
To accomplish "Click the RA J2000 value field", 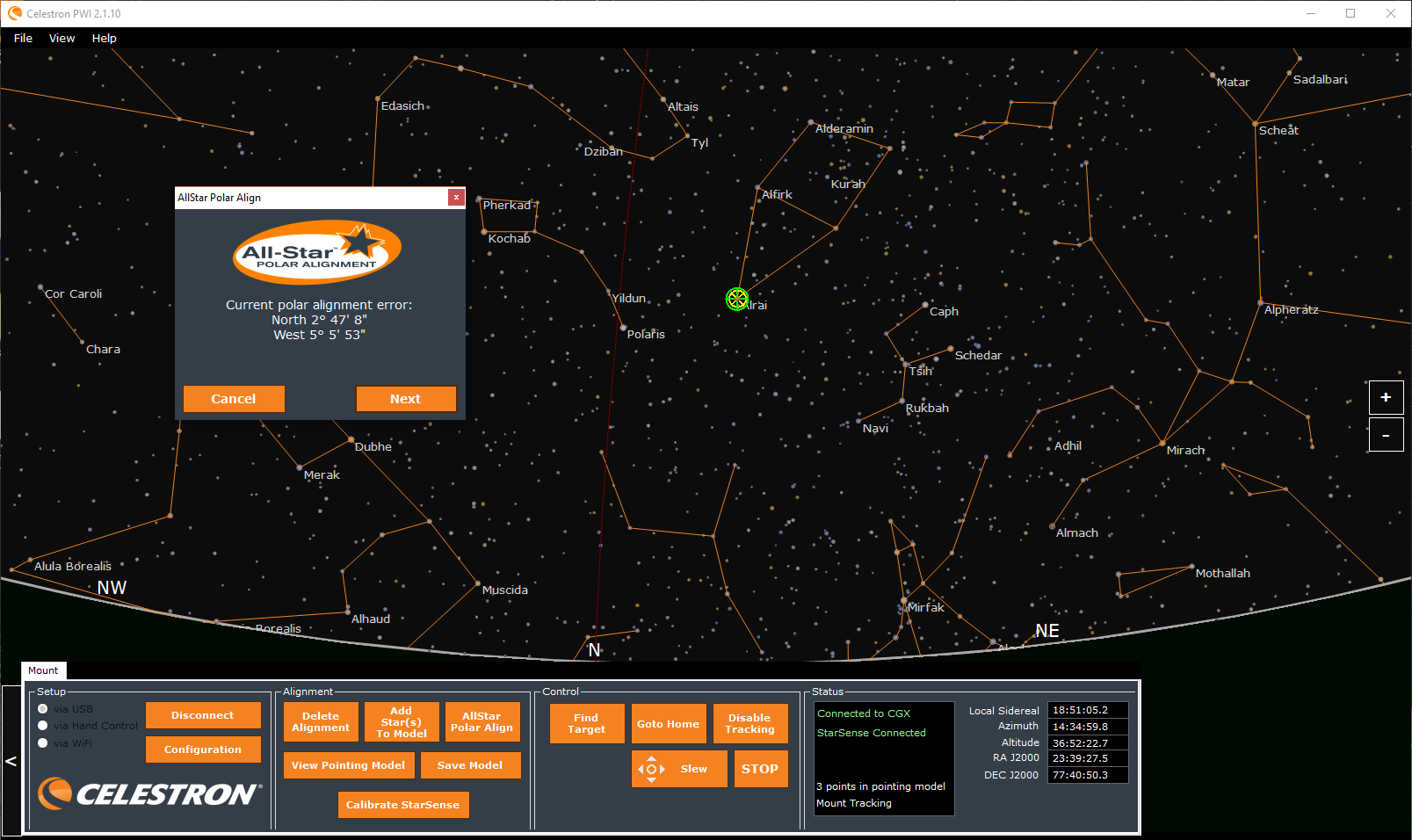I will point(1087,758).
